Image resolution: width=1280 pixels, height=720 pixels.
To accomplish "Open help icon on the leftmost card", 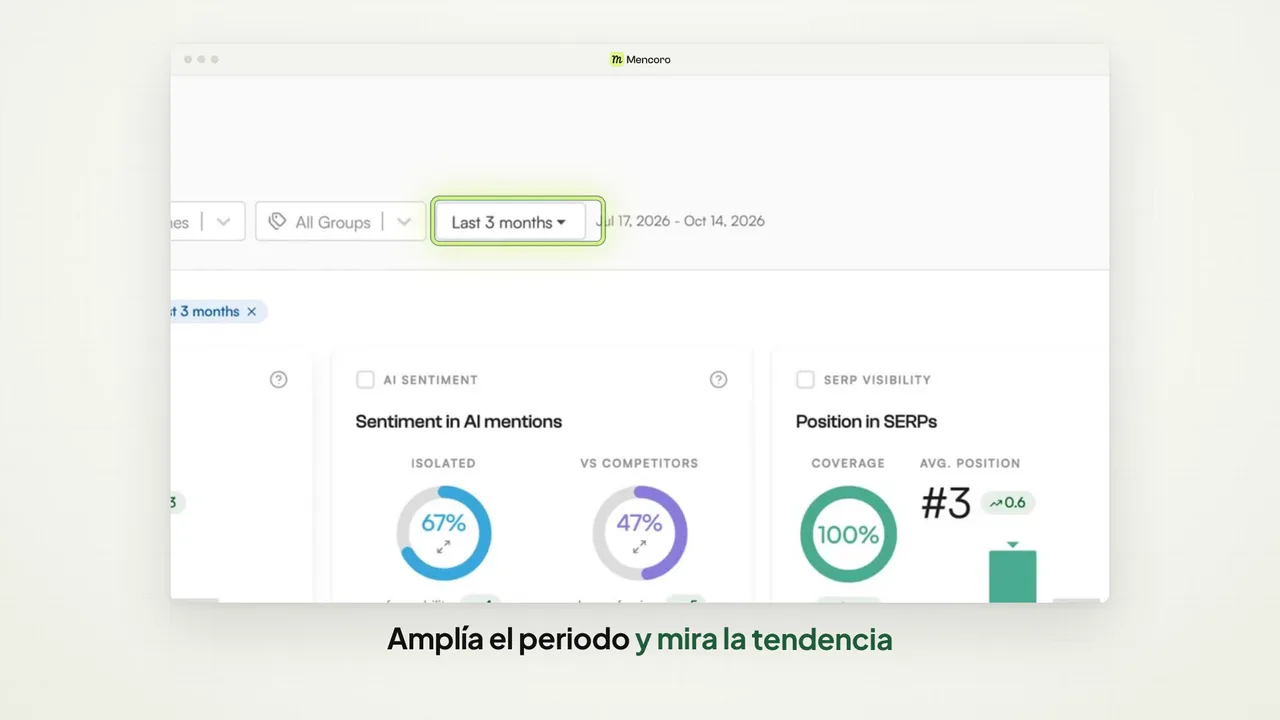I will 279,379.
